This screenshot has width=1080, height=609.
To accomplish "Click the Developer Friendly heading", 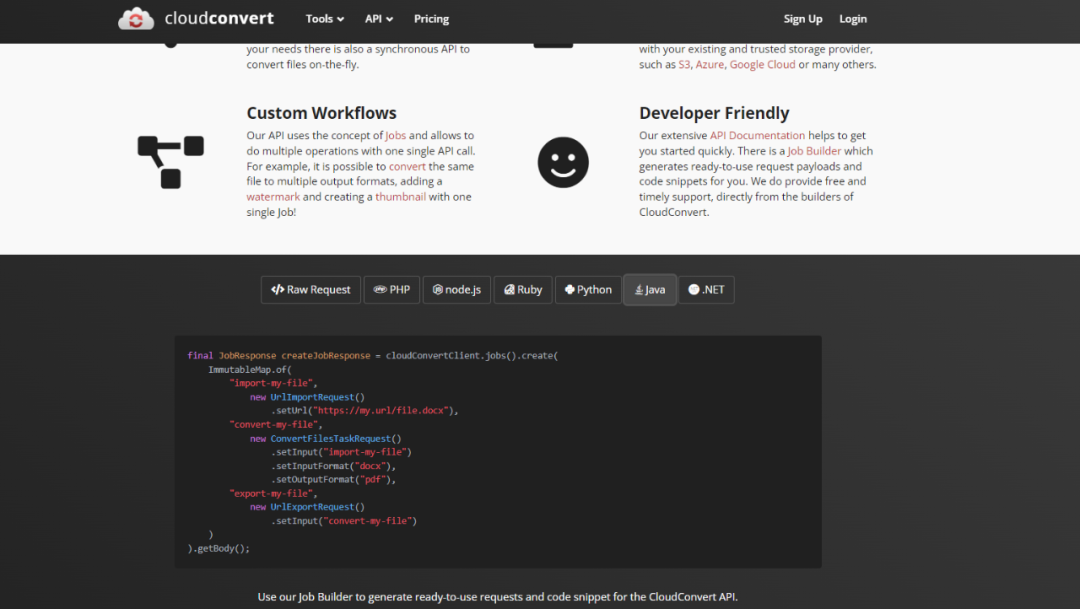I will [x=714, y=113].
